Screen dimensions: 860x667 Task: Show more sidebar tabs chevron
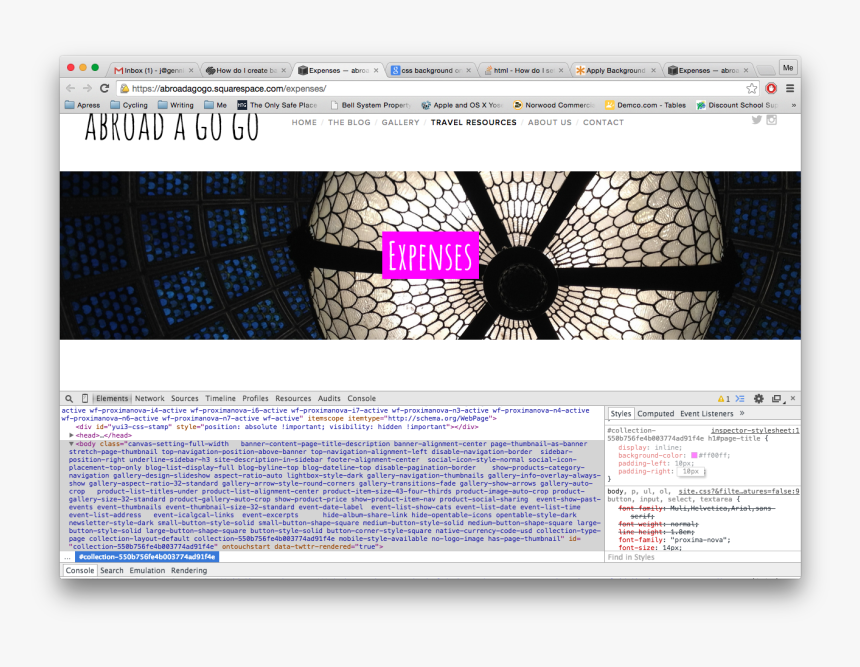(742, 413)
